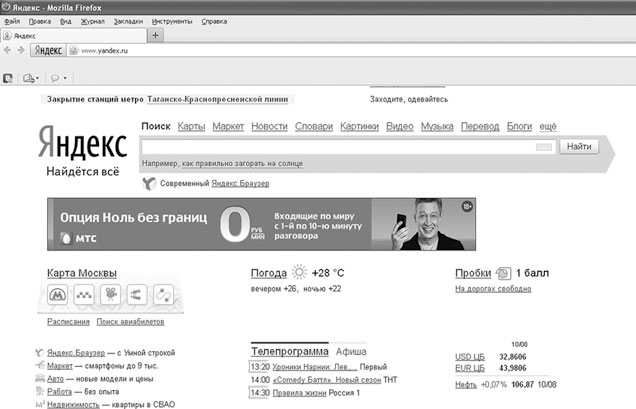Follow the Поиск авиабилетов link
Viewport: 636px width, 409px height.
tap(130, 322)
